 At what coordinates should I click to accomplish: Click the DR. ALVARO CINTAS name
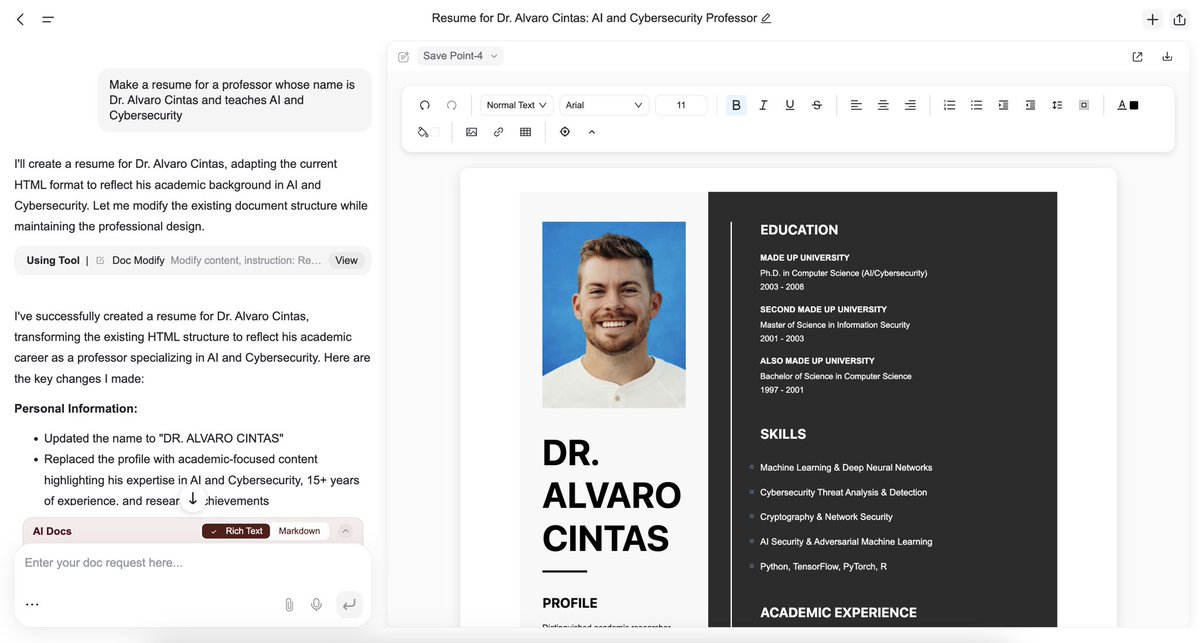[612, 496]
